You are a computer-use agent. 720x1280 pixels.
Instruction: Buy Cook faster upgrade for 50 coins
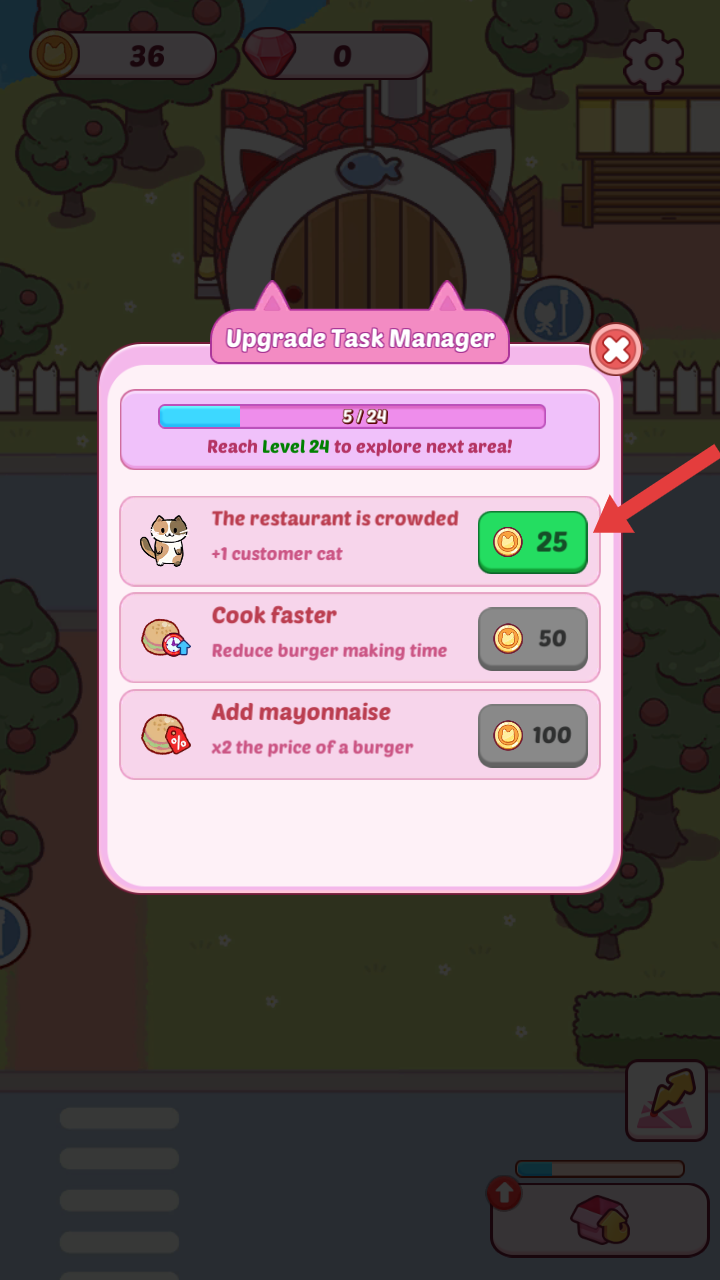tap(532, 638)
